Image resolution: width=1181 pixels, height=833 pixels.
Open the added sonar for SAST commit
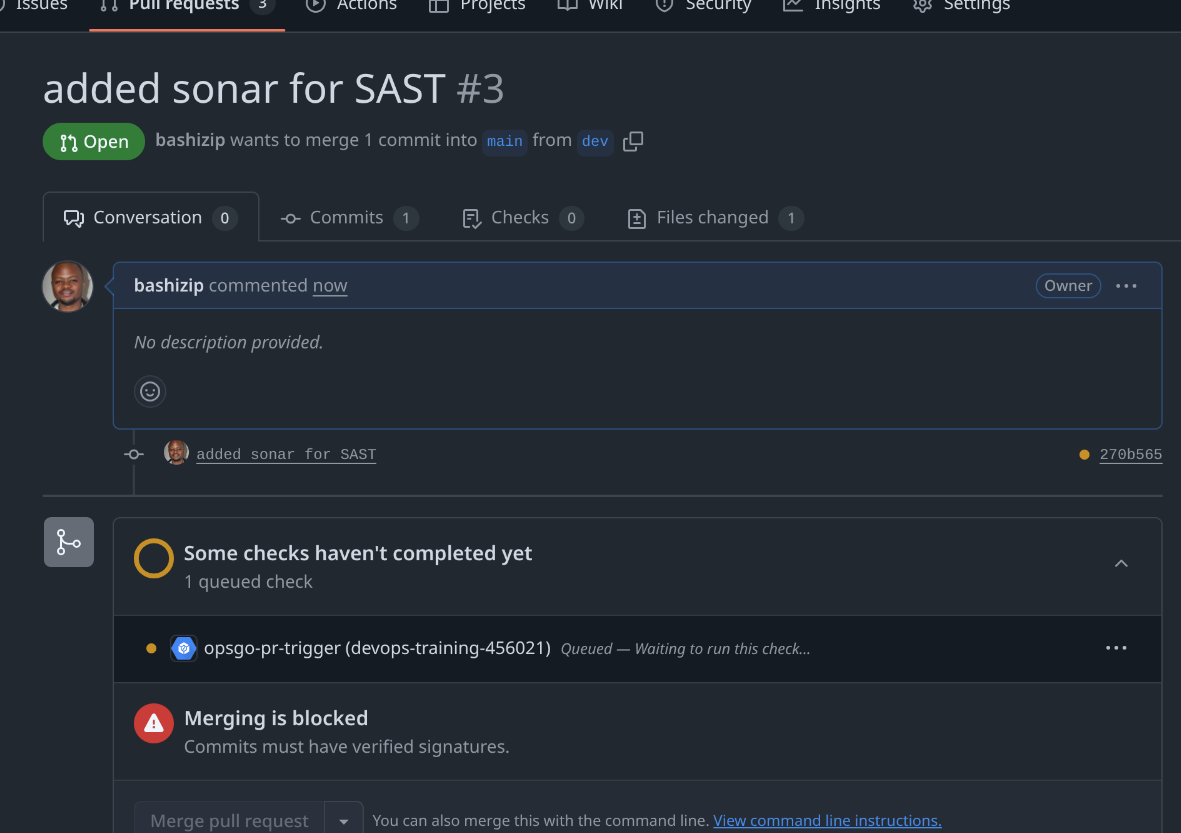(x=286, y=454)
